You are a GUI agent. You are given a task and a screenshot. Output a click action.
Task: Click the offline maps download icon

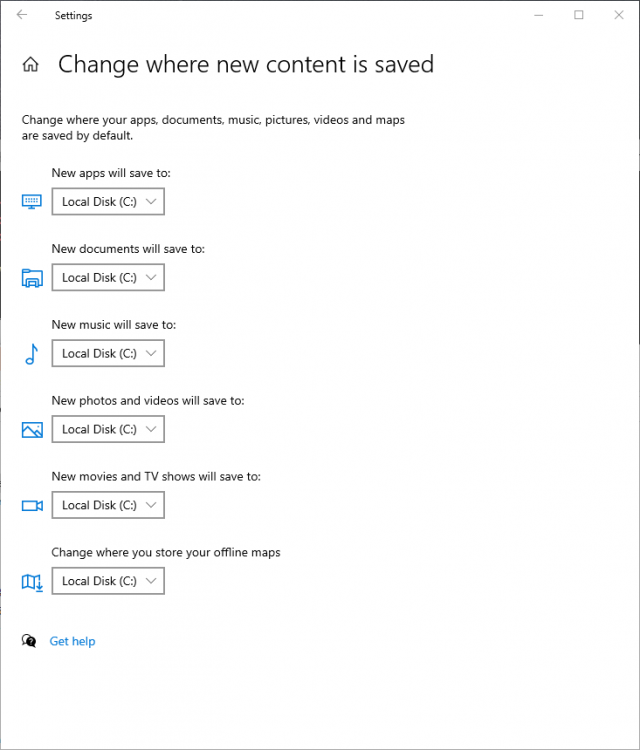32,582
